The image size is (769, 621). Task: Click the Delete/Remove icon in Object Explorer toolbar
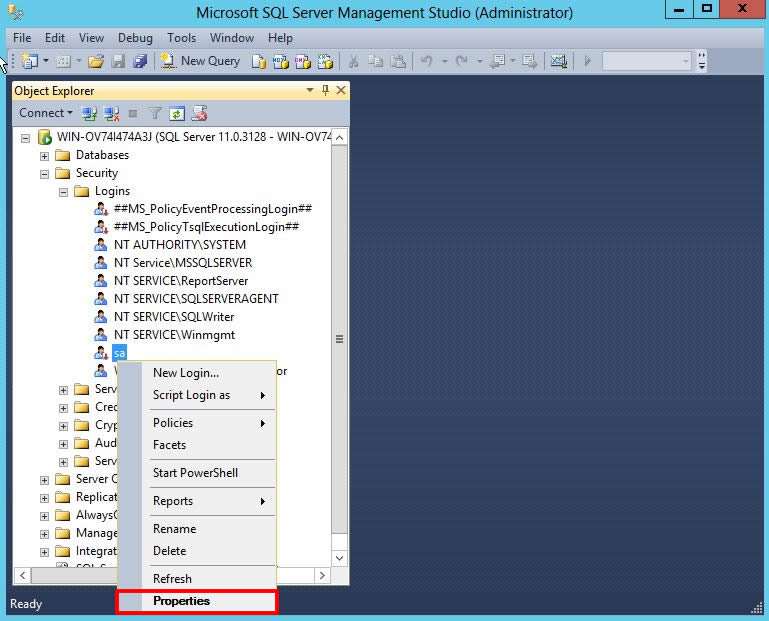click(x=200, y=114)
